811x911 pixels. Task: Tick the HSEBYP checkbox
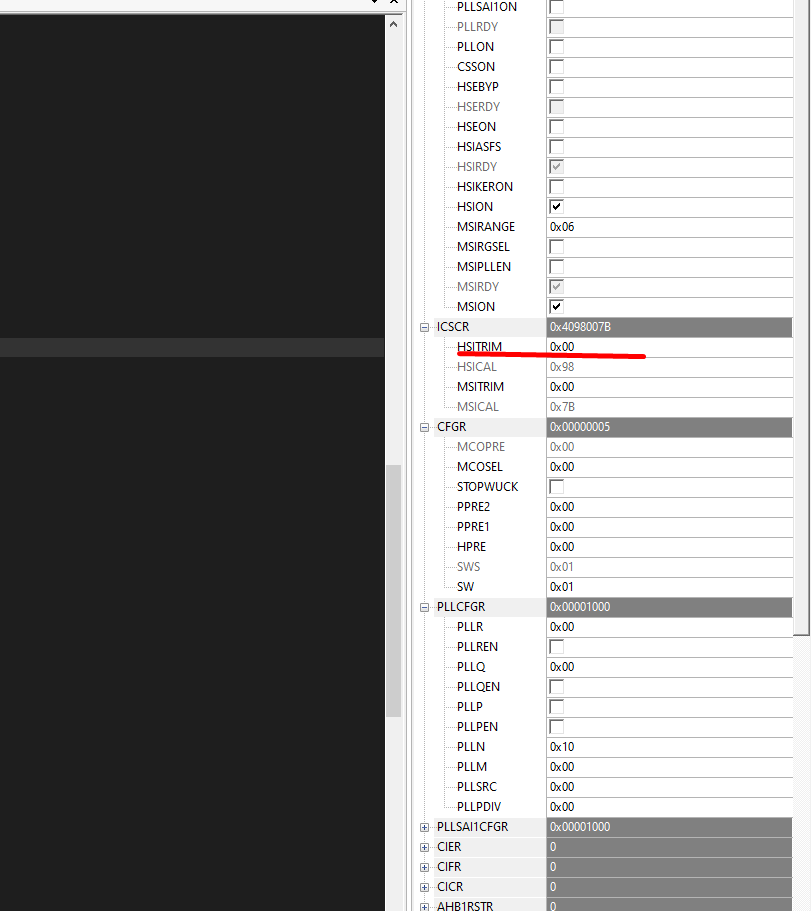pyautogui.click(x=557, y=87)
